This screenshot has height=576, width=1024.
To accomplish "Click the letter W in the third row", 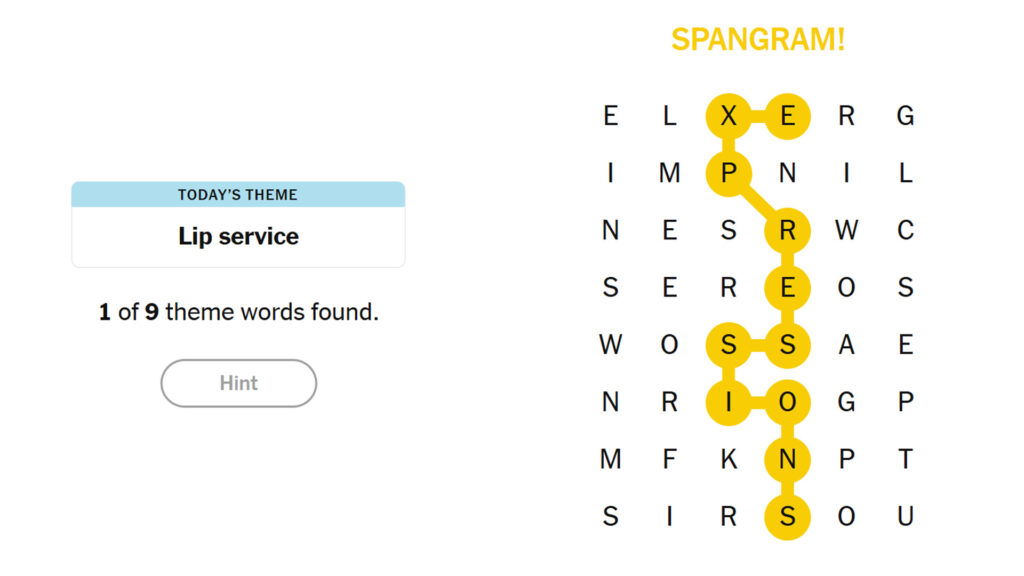I will tap(847, 231).
